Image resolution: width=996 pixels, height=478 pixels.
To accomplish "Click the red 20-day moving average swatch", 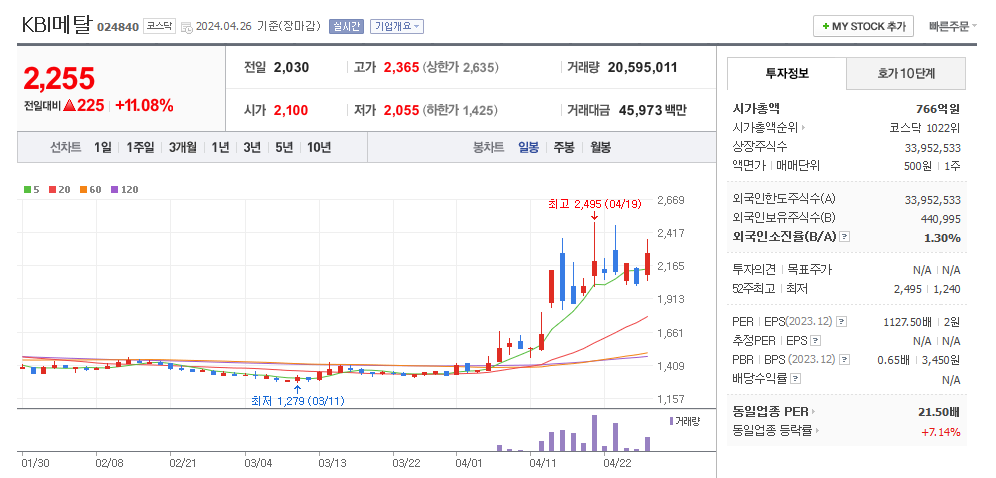I will pyautogui.click(x=51, y=189).
